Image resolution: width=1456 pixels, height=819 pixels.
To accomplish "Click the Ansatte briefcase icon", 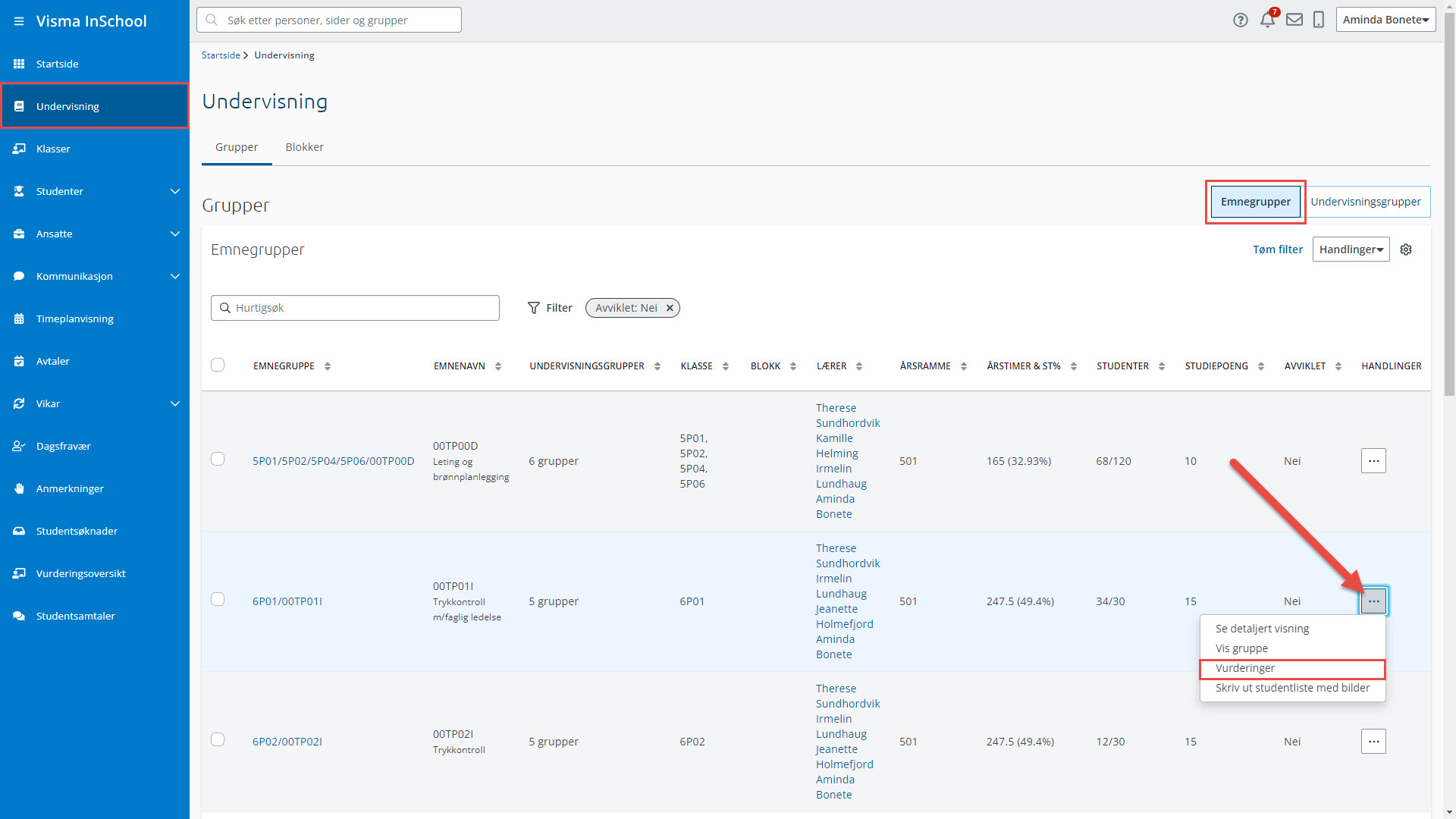I will coord(19,234).
